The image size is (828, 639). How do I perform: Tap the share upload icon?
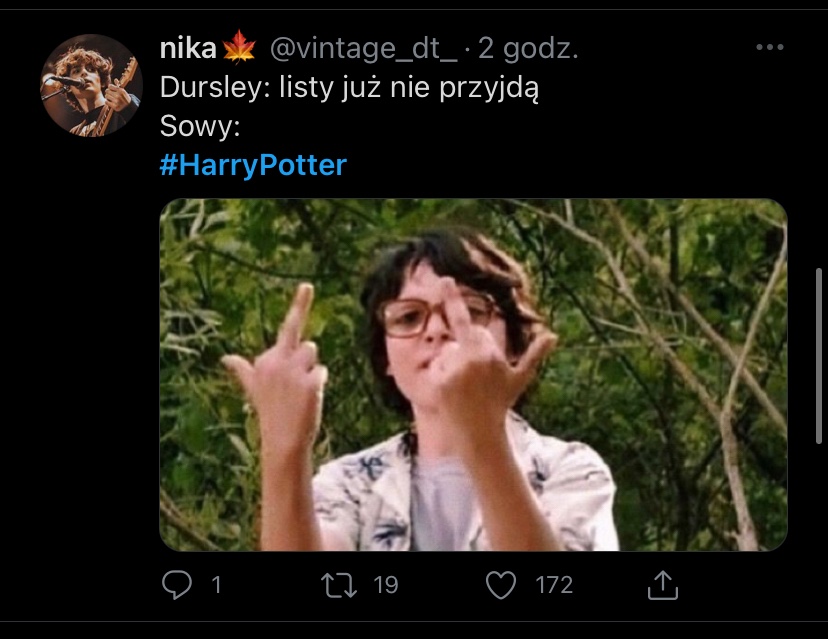pos(662,585)
